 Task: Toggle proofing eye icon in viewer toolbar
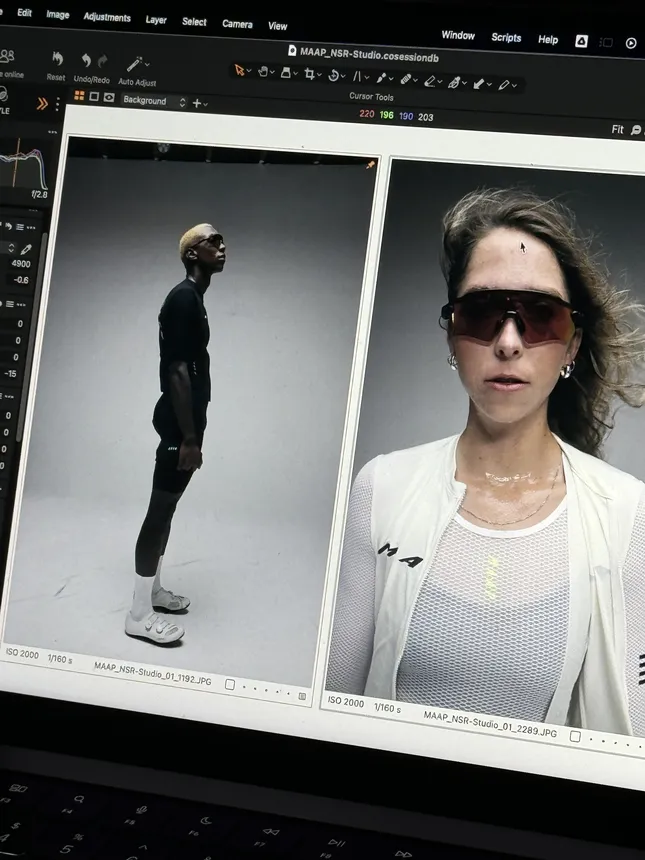pos(109,98)
